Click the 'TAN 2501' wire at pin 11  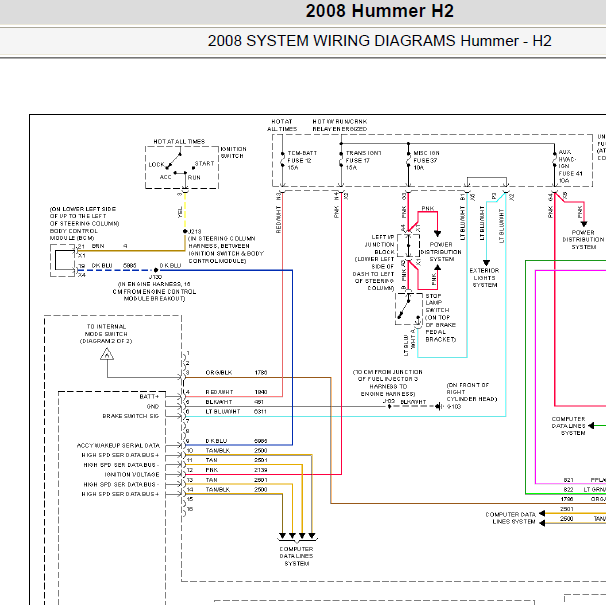click(236, 460)
